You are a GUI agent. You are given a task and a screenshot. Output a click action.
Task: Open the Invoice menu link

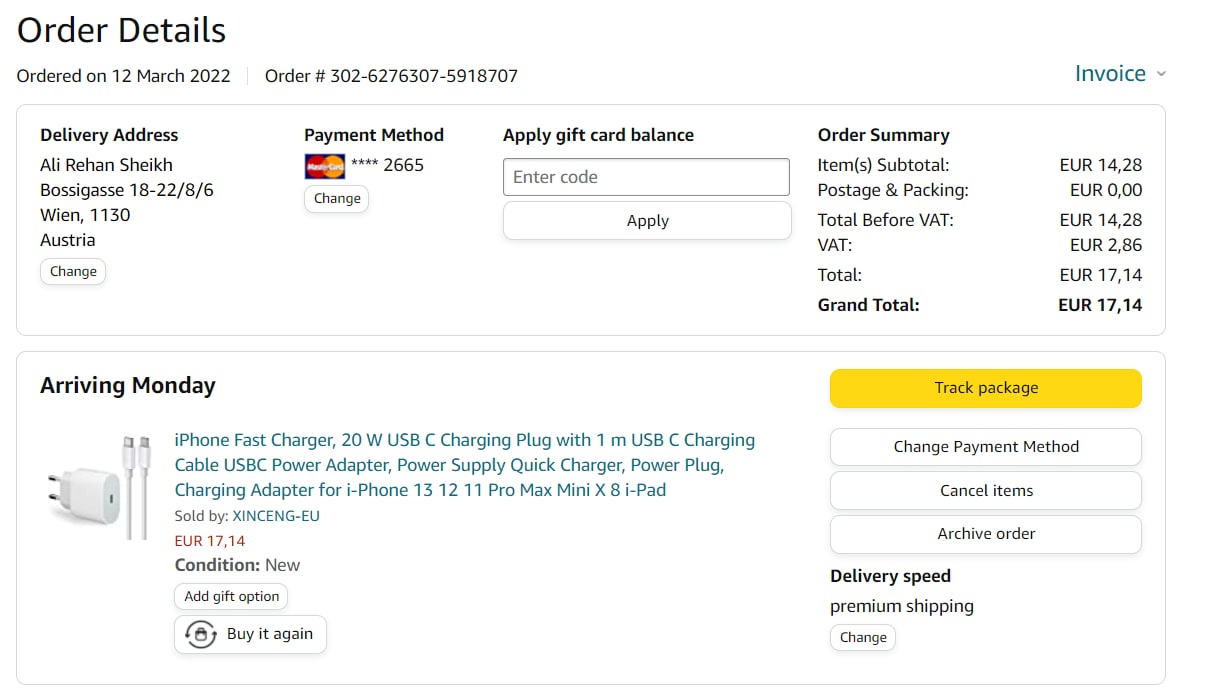(1110, 74)
